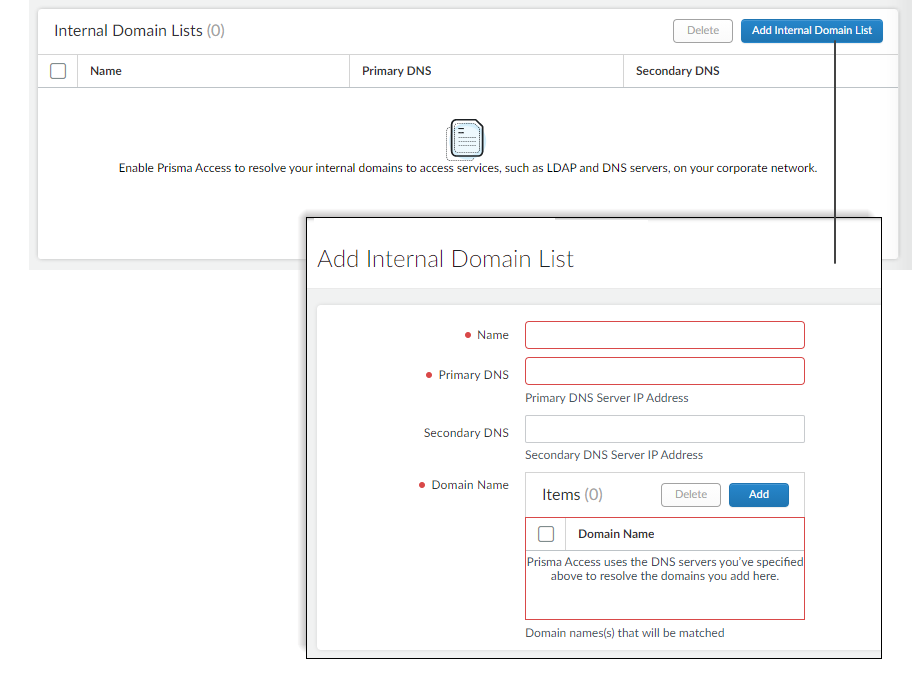This screenshot has width=912, height=687.
Task: Check the select-all checkbox in the main table
Action: click(58, 70)
